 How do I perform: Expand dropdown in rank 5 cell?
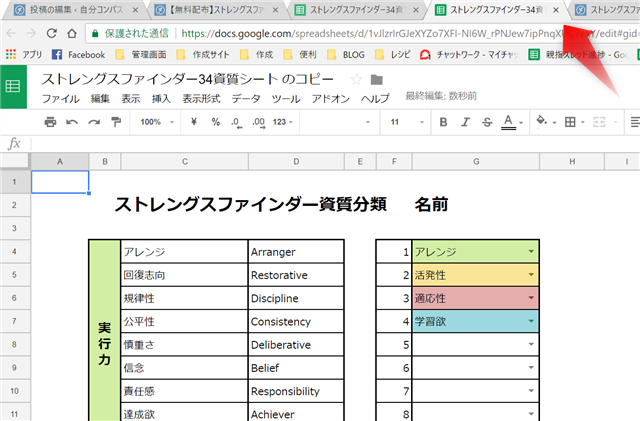(x=531, y=344)
